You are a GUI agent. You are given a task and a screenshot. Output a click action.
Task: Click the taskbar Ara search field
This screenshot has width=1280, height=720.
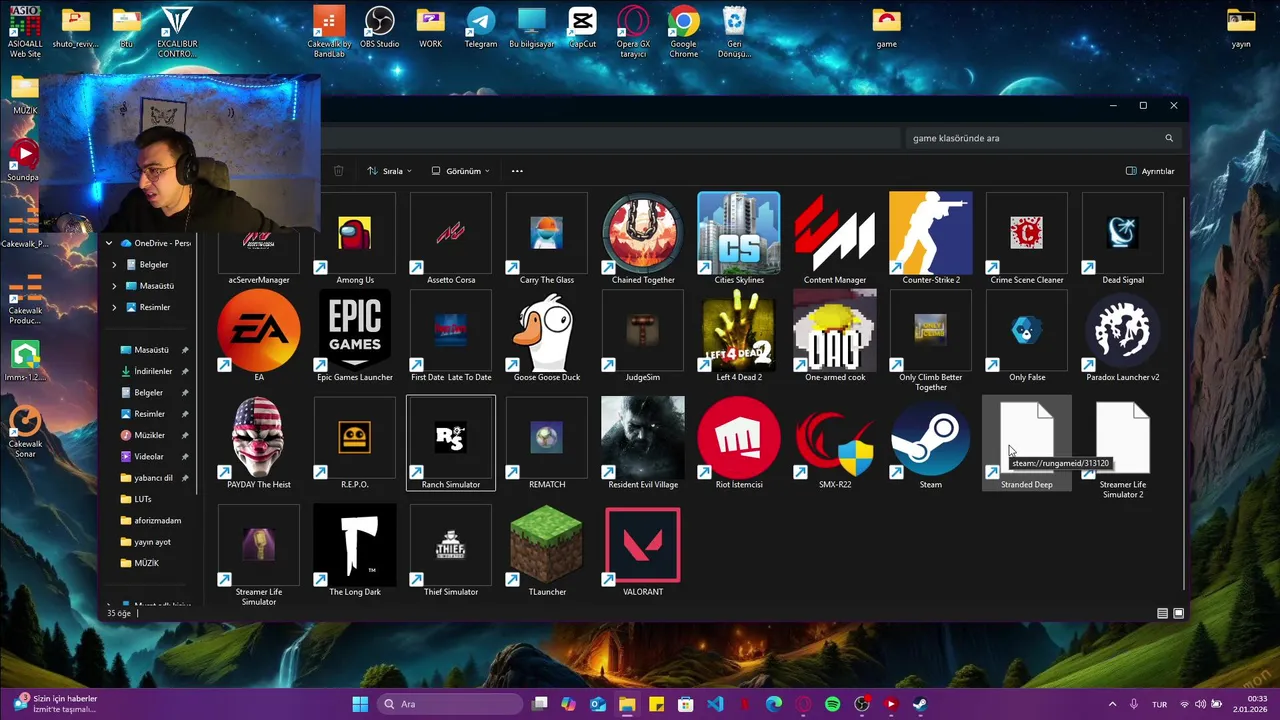[451, 704]
